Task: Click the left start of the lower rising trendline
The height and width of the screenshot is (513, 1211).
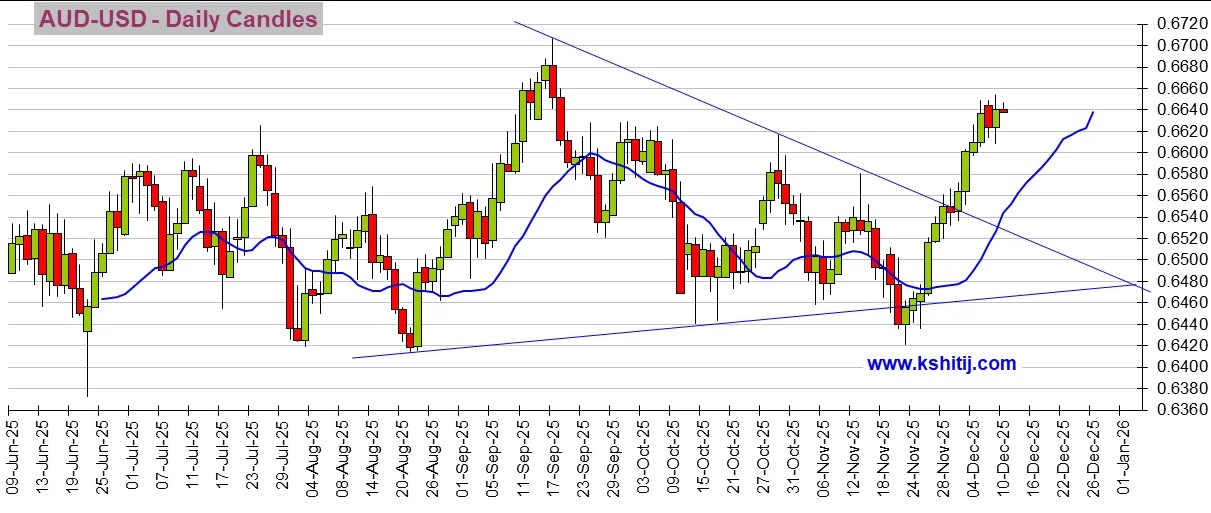Action: click(354, 357)
